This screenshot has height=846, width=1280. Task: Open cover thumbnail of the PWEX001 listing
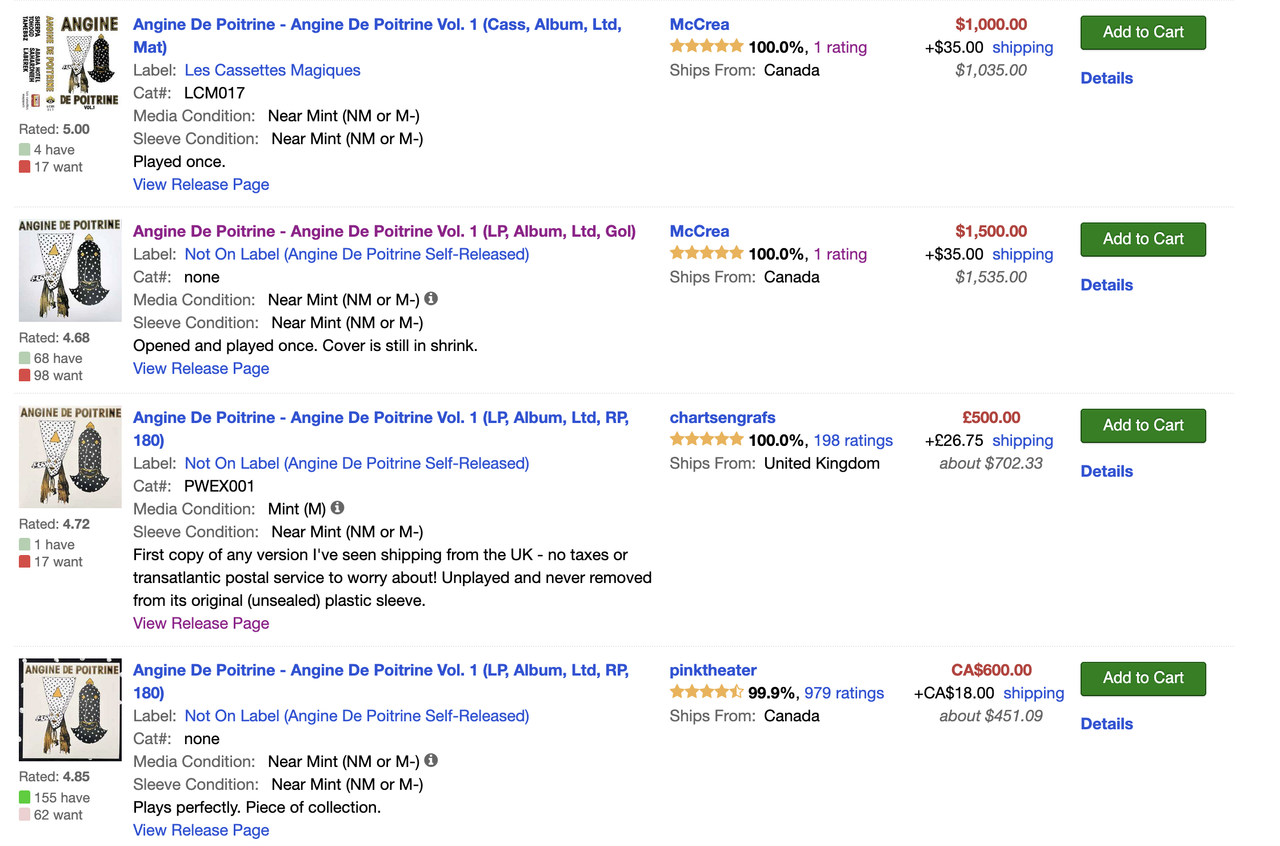coord(69,456)
